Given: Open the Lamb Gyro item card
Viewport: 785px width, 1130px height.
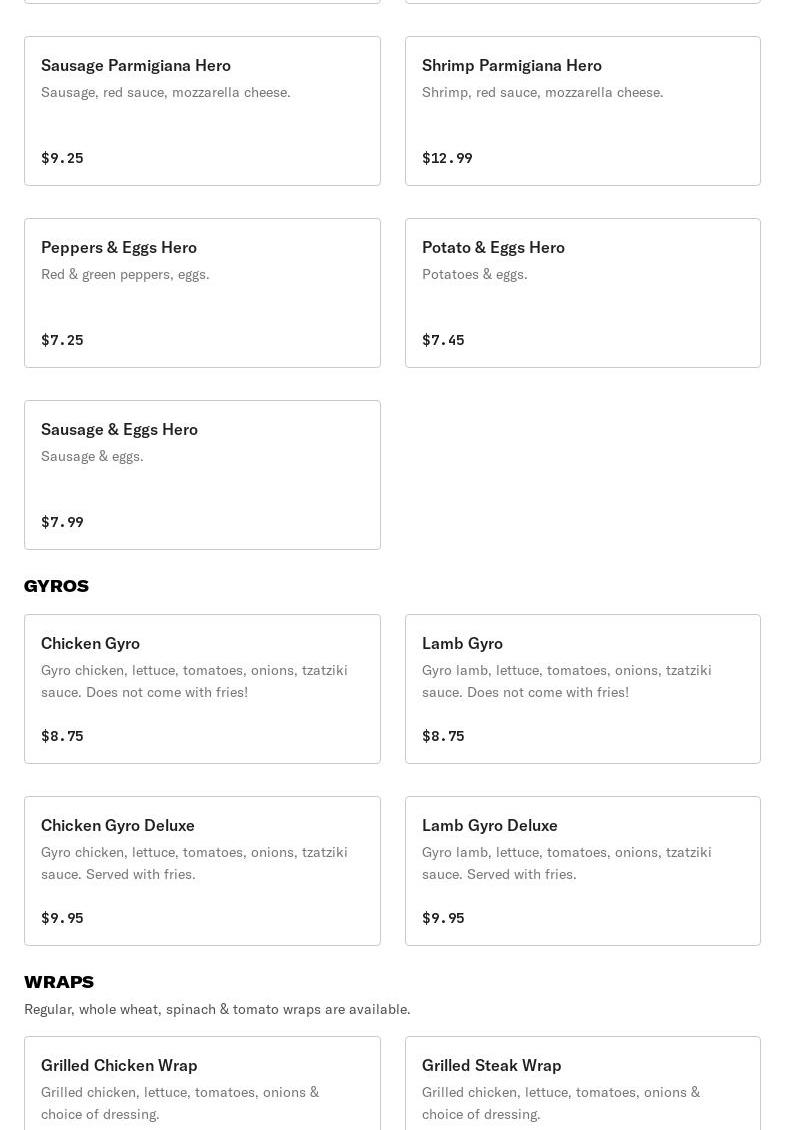Looking at the screenshot, I should (582, 689).
